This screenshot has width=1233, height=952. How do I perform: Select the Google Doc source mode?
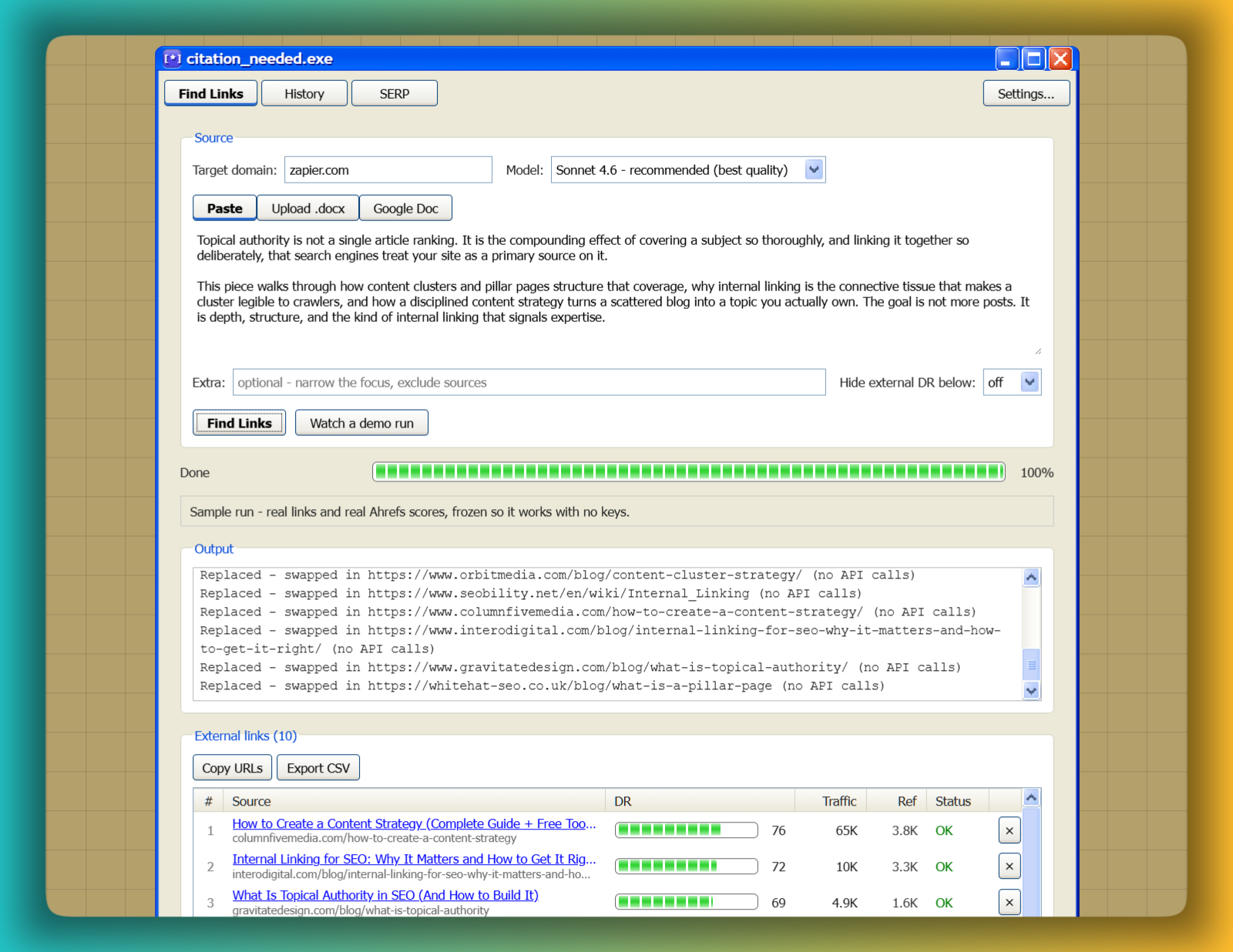(406, 208)
